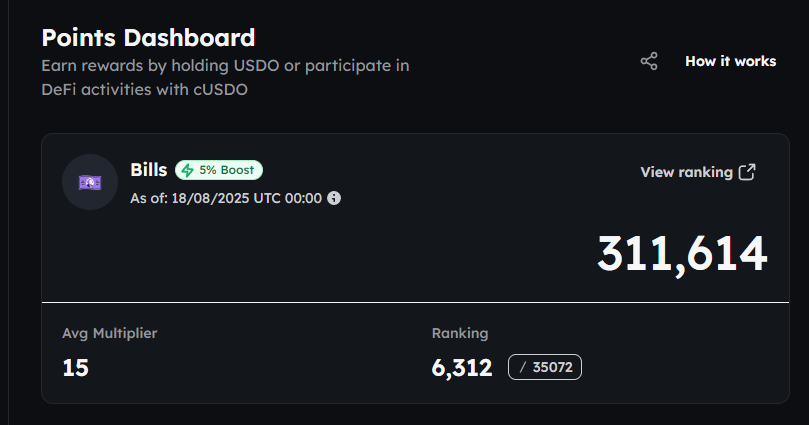Click the Bills card title

click(x=149, y=170)
